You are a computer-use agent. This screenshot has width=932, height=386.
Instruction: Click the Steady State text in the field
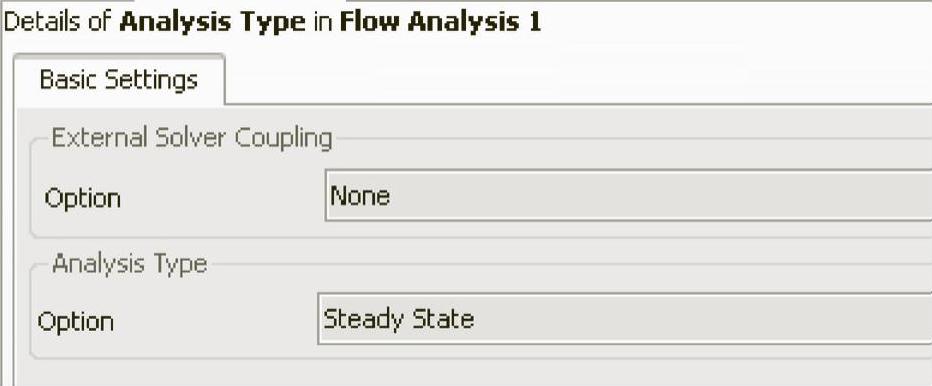coord(398,319)
